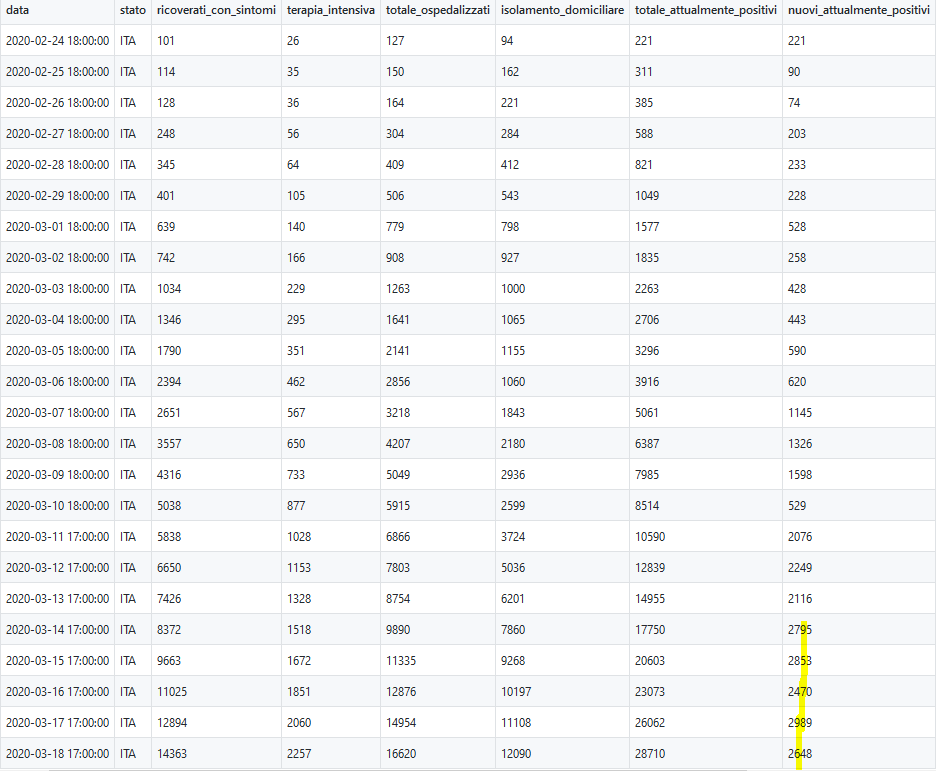Click ricoverati value 14363
The height and width of the screenshot is (771, 936).
(172, 754)
